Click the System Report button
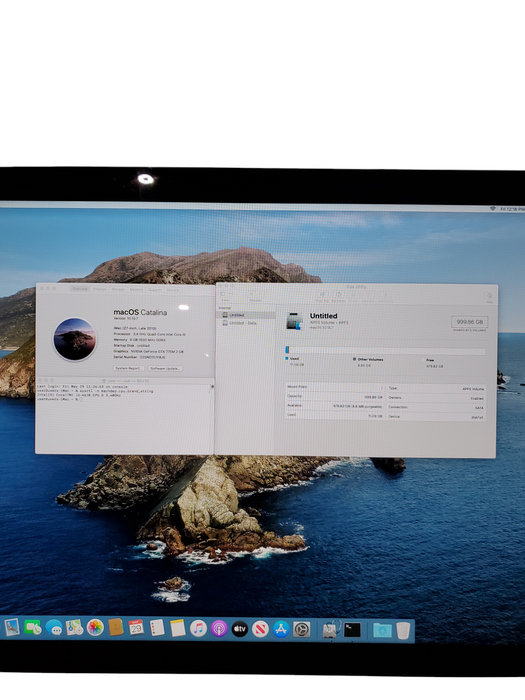 [x=128, y=368]
